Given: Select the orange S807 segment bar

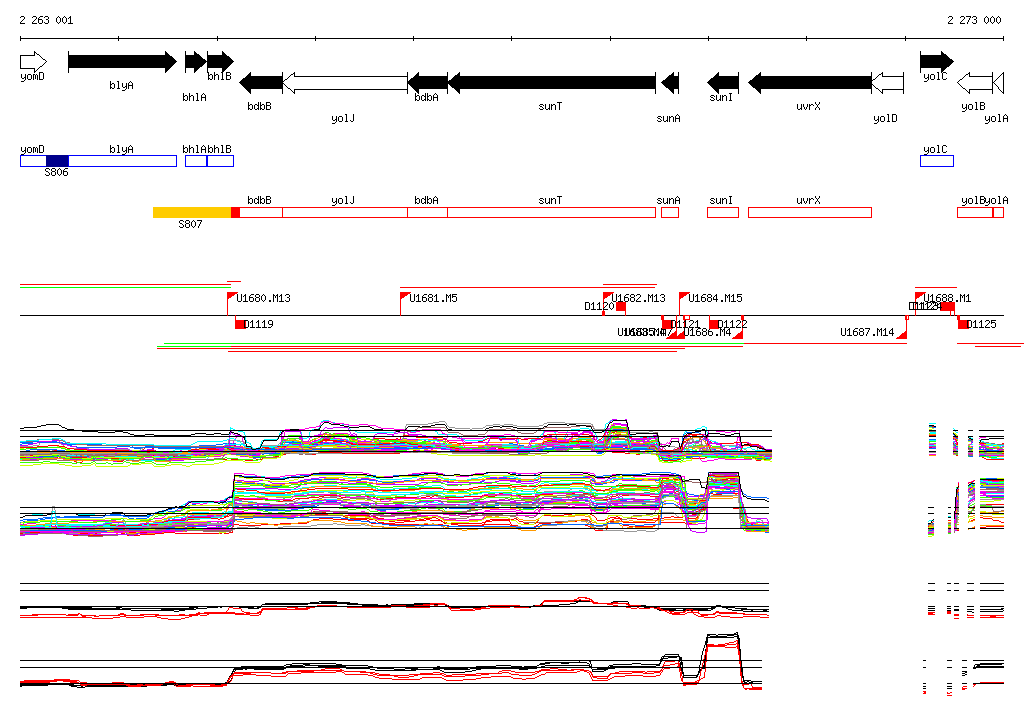Looking at the screenshot, I should [191, 212].
